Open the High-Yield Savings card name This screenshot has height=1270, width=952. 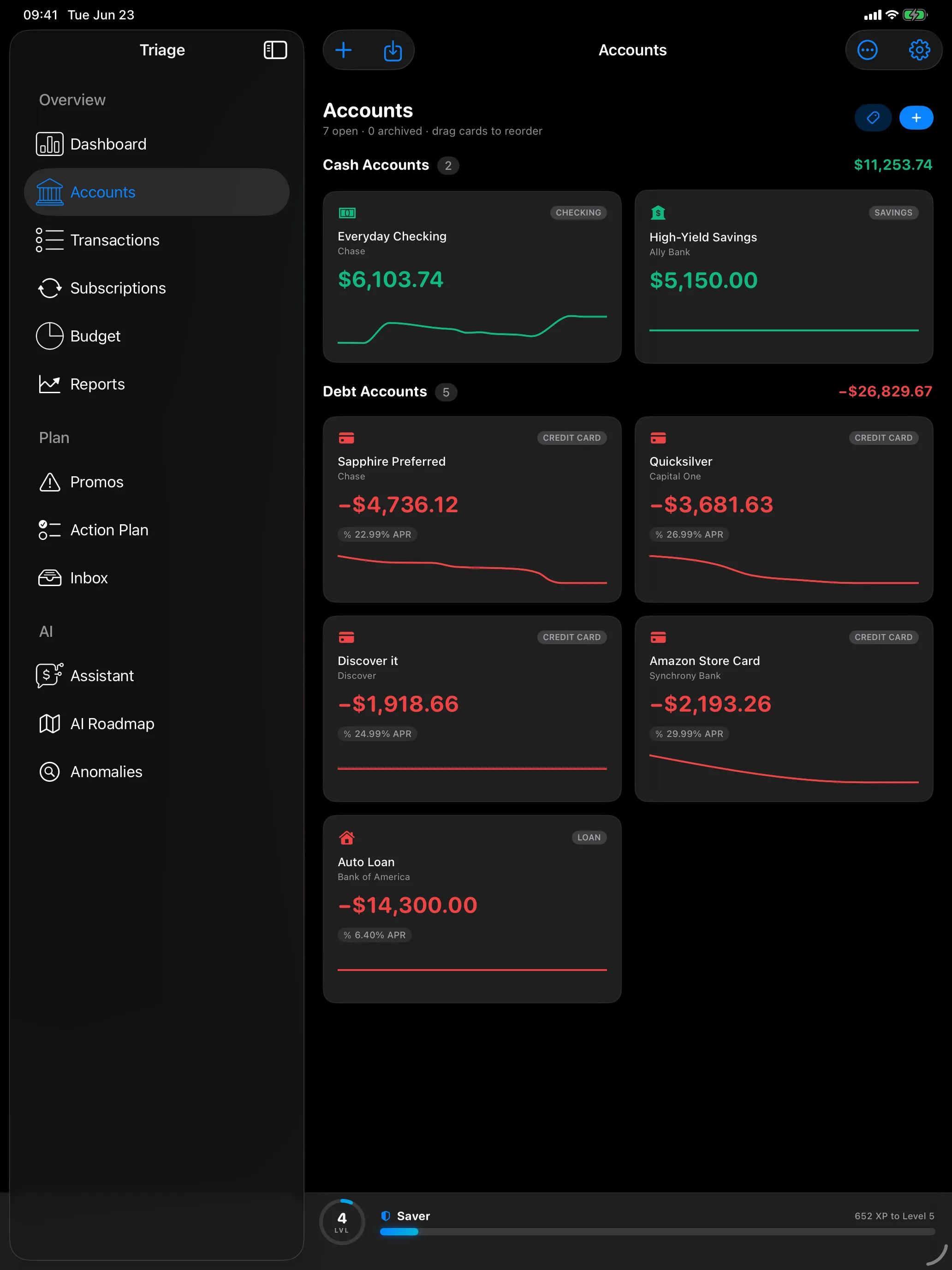703,237
